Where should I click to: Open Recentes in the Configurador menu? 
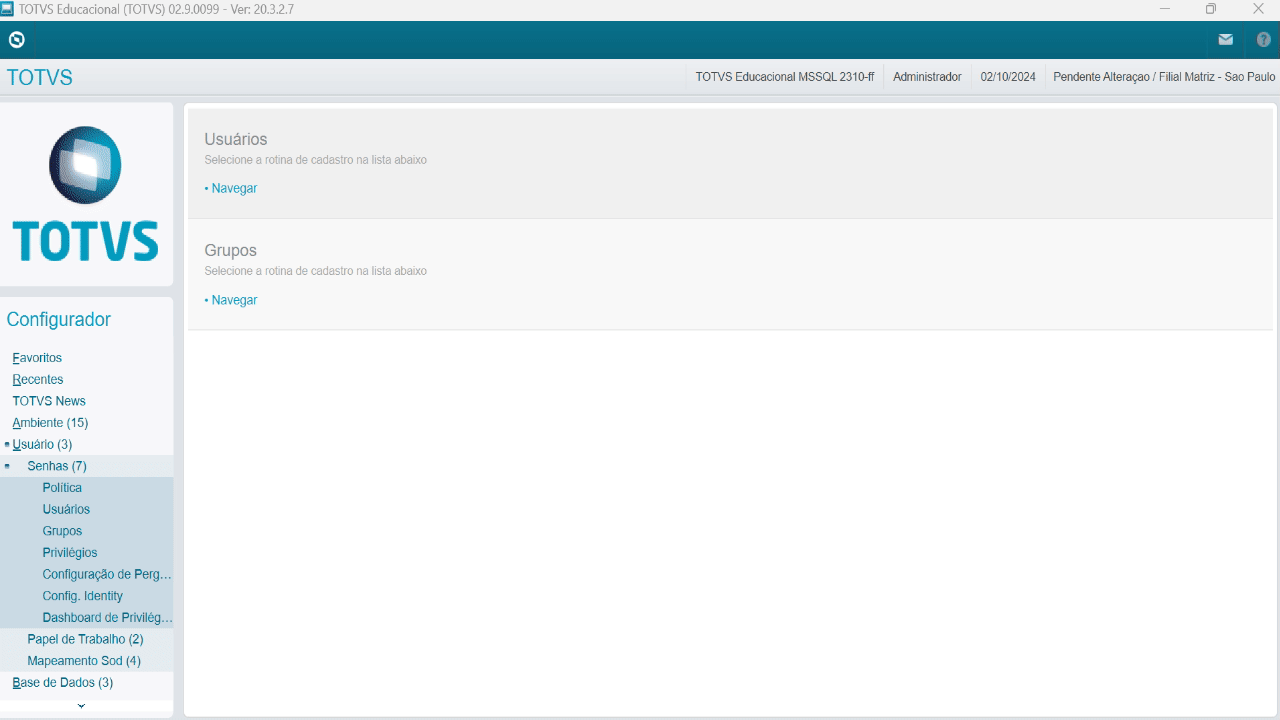pyautogui.click(x=38, y=380)
